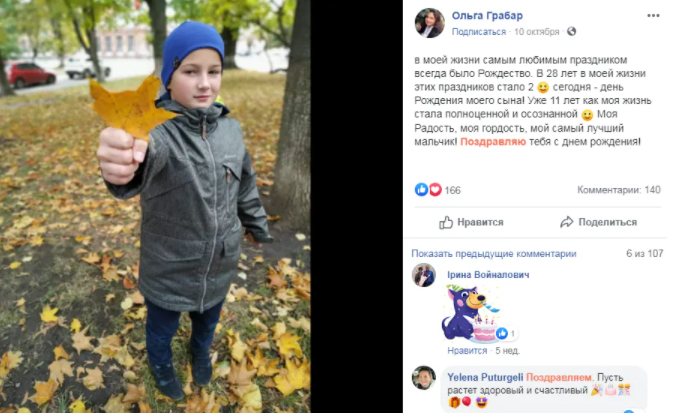Click the birthday dog sticker
This screenshot has height=414, width=674.
(x=471, y=313)
